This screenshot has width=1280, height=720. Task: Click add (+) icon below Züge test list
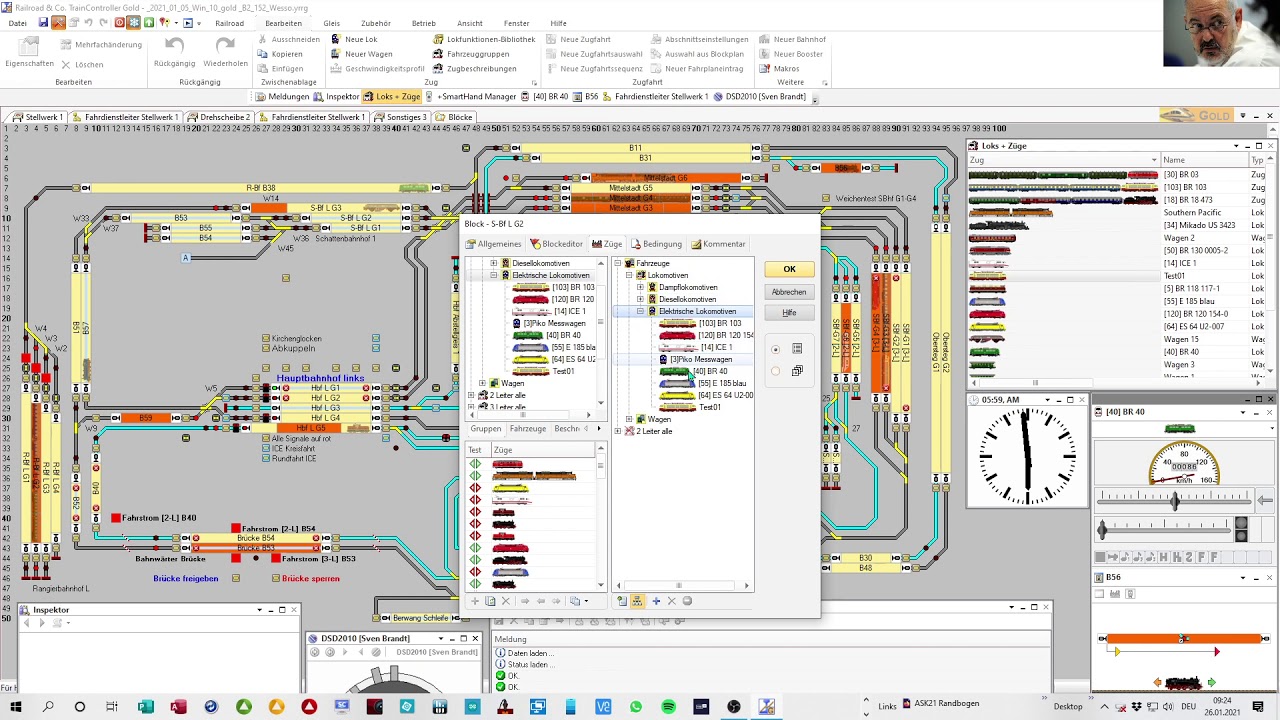click(x=475, y=601)
